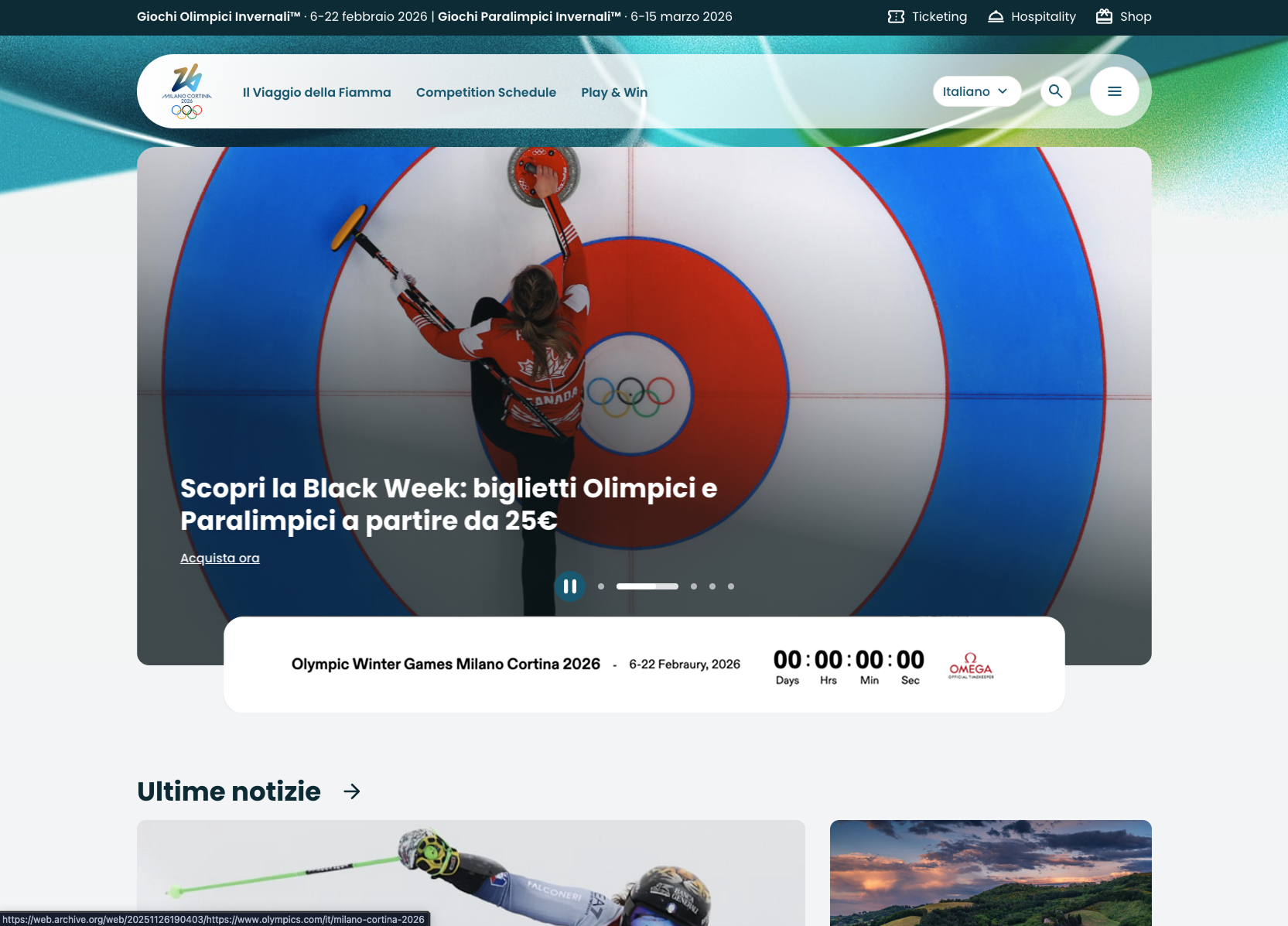Click the Black Week hero headline
Screen dimensions: 1288x926
coord(449,504)
